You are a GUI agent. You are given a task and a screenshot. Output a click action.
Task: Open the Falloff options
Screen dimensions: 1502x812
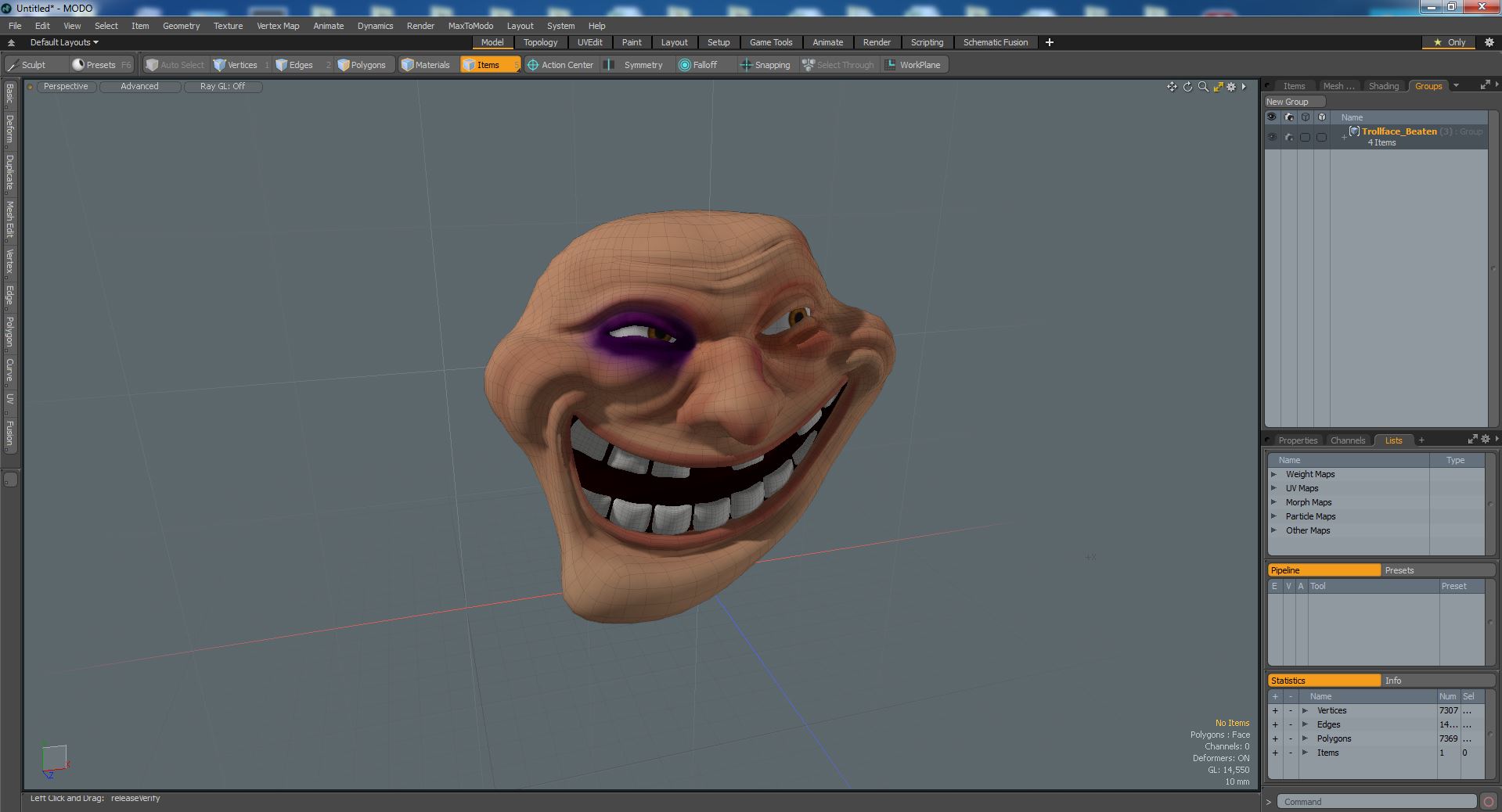(704, 65)
